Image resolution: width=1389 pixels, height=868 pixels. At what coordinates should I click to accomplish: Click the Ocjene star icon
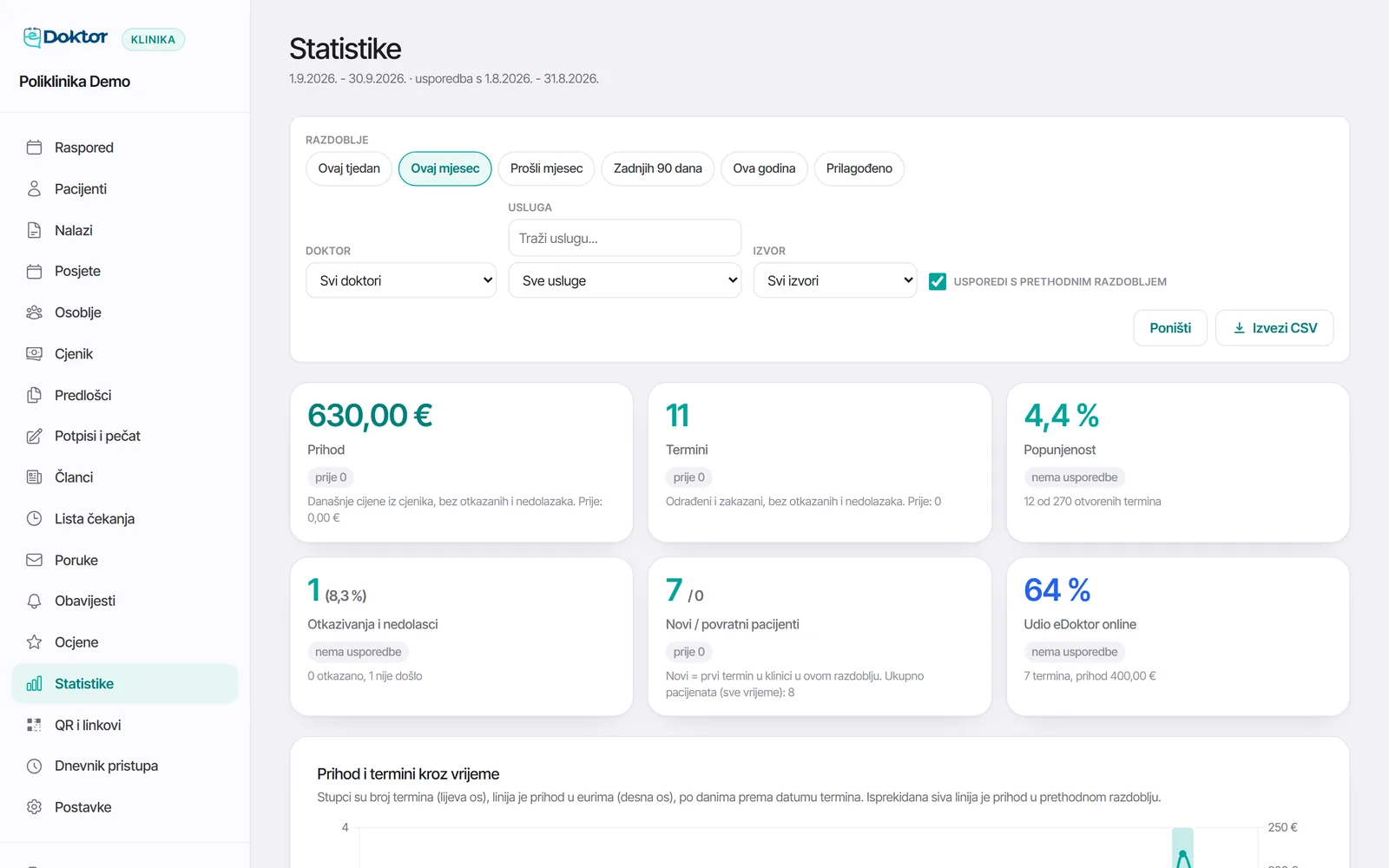tap(34, 642)
